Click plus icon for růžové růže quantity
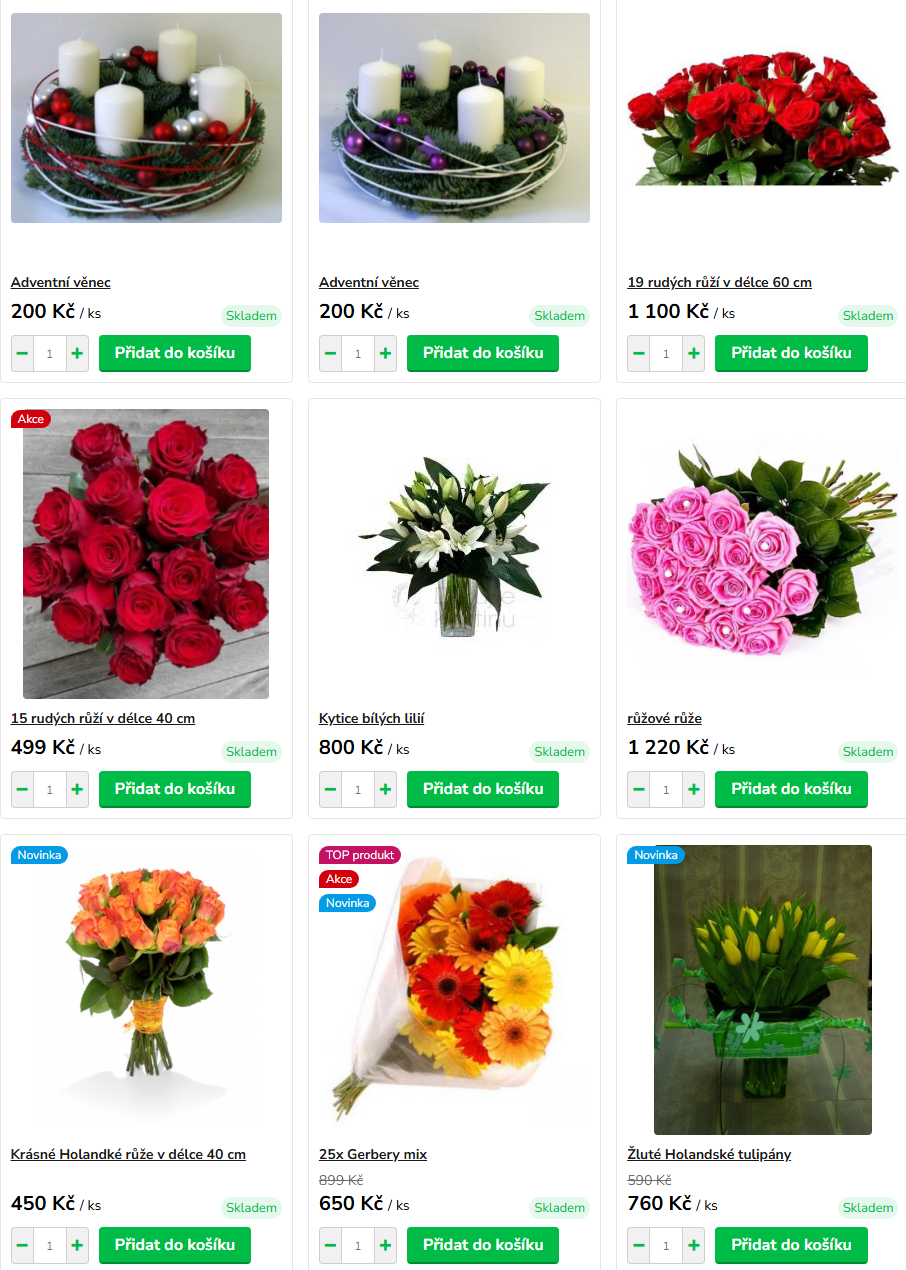Screen dimensions: 906x1270 (x=694, y=790)
